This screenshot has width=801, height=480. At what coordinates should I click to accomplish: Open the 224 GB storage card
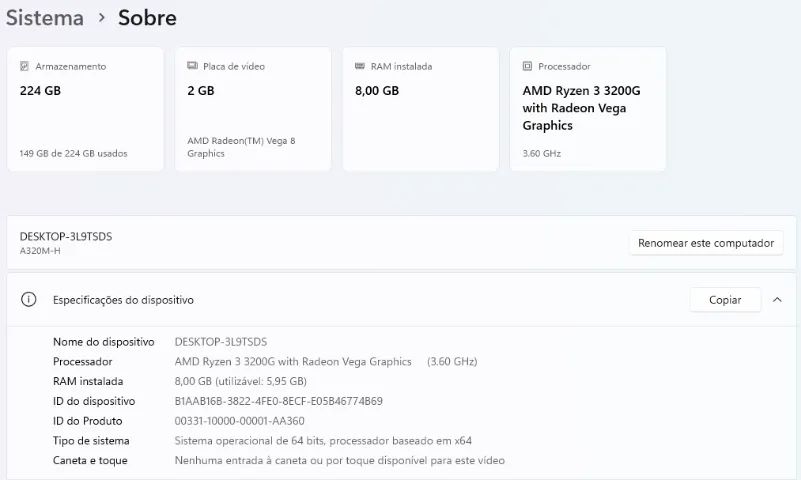[85, 109]
